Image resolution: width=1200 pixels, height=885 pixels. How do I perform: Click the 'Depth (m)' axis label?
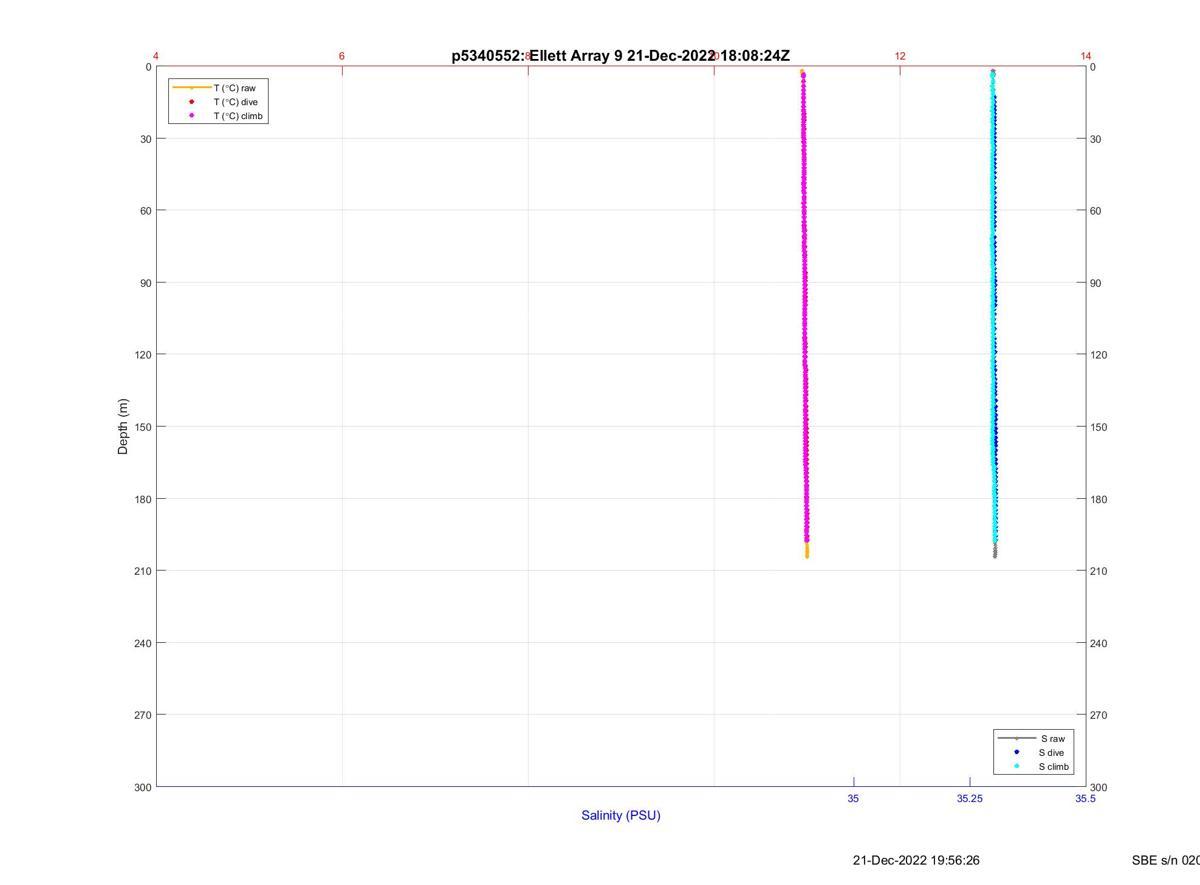tap(123, 427)
